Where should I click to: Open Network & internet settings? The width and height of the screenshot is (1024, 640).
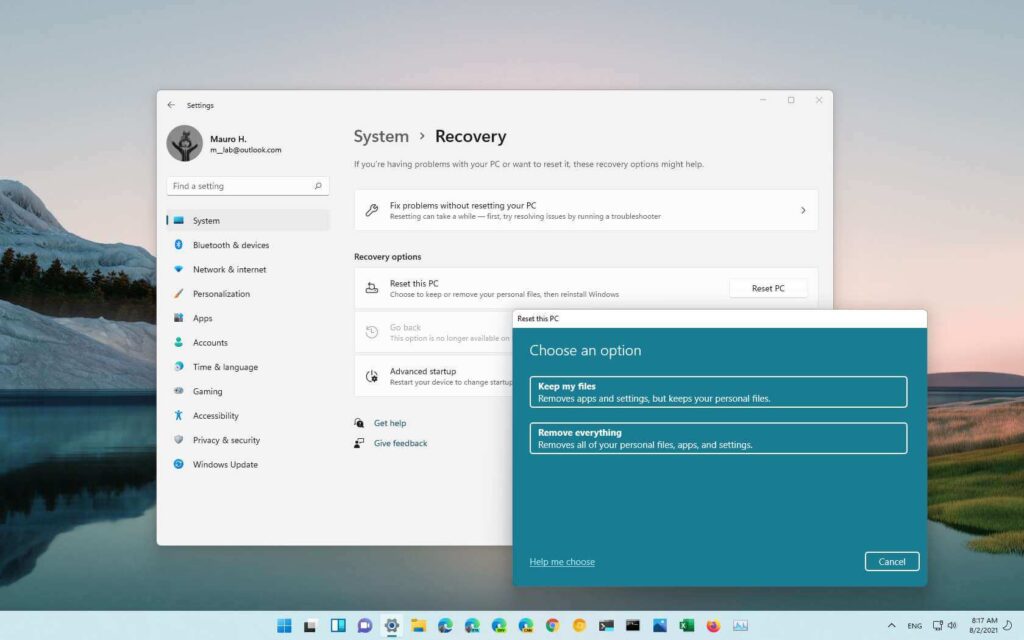click(248, 269)
